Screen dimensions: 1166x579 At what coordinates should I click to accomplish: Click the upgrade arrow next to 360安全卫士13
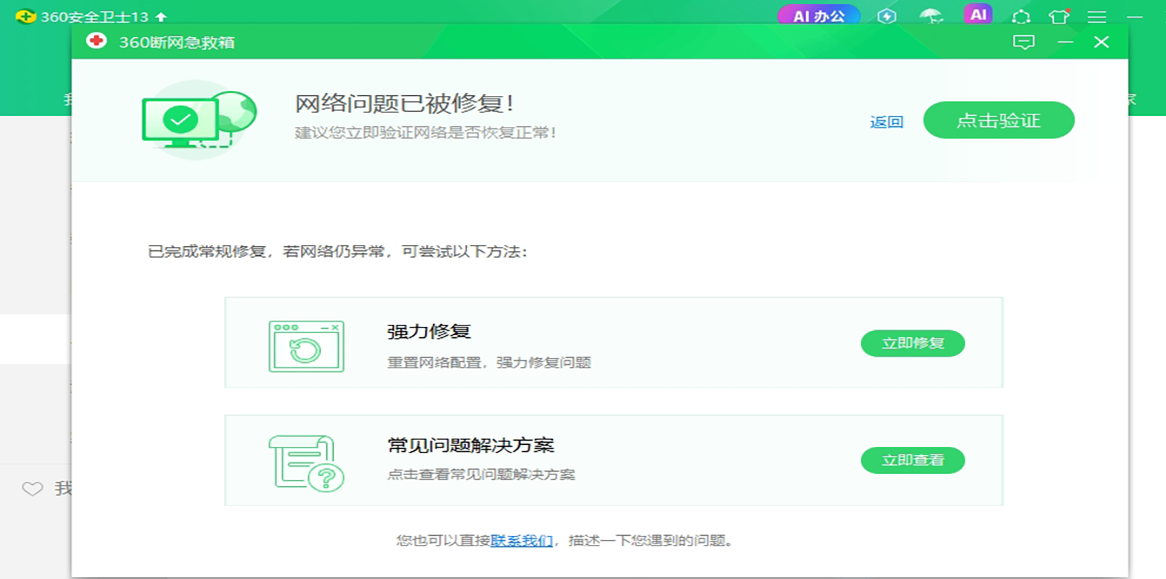point(161,16)
